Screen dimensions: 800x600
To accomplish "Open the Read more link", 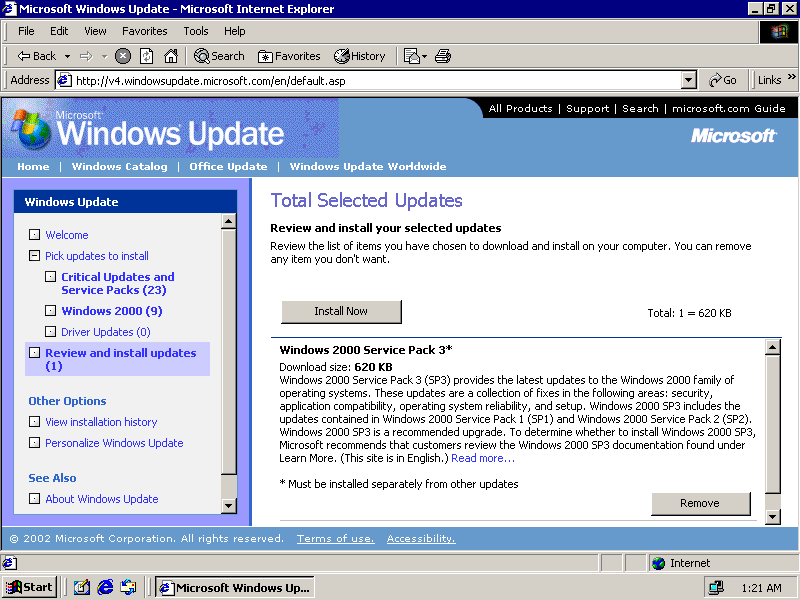I will pos(482,458).
